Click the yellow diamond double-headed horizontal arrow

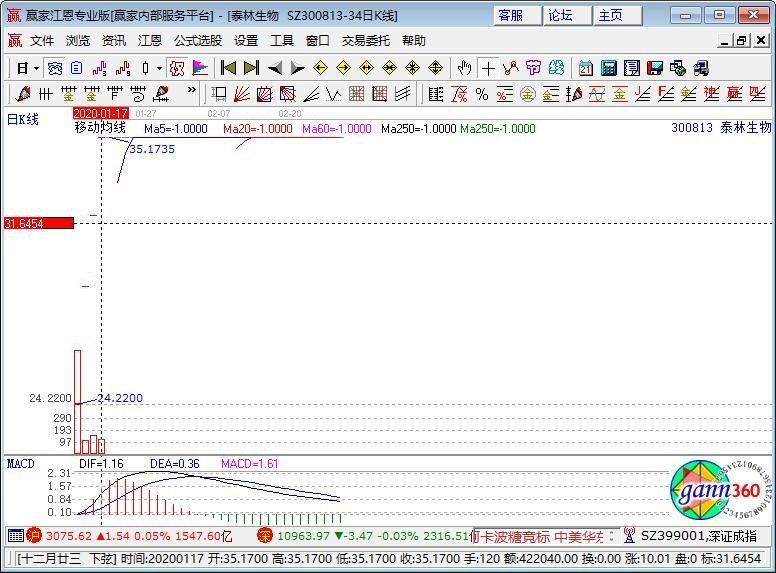pyautogui.click(x=366, y=68)
